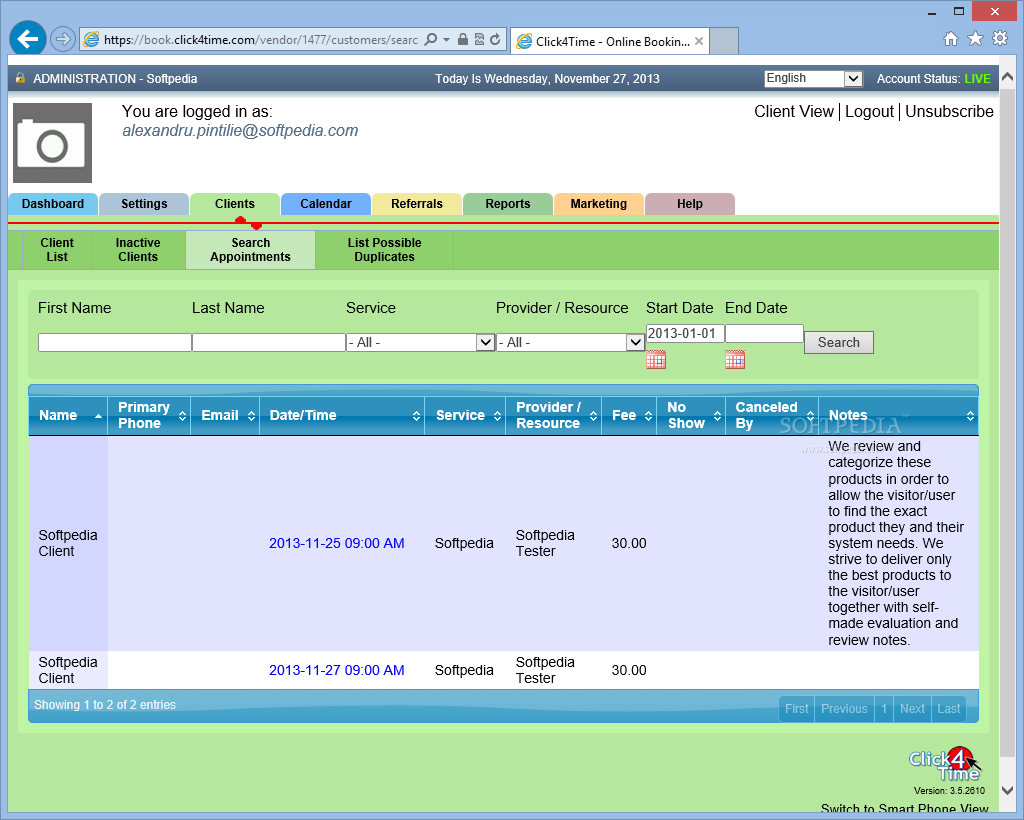Click the Next pagination button
Image resolution: width=1024 pixels, height=820 pixels.
912,709
